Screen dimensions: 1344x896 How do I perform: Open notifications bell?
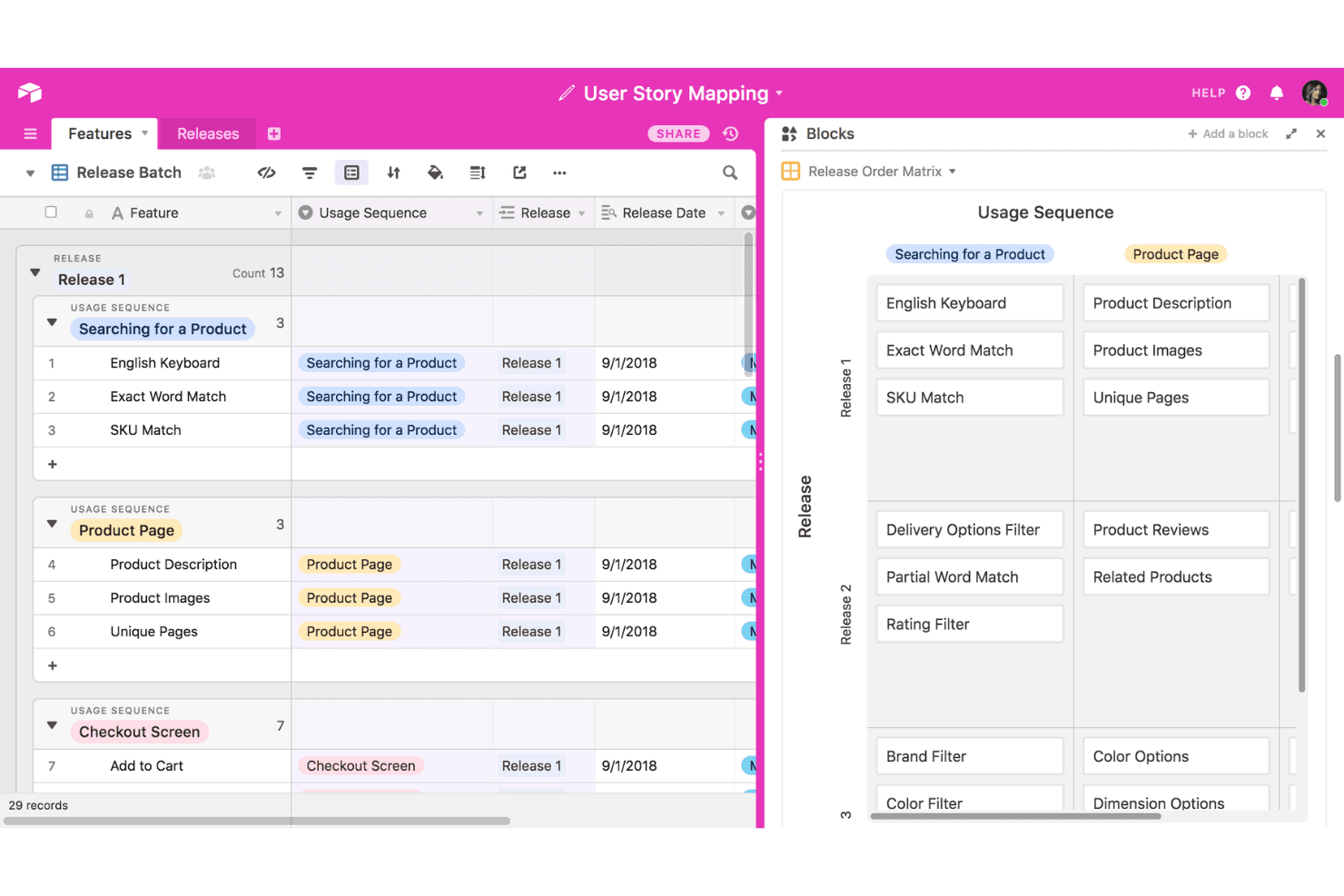(x=1277, y=93)
